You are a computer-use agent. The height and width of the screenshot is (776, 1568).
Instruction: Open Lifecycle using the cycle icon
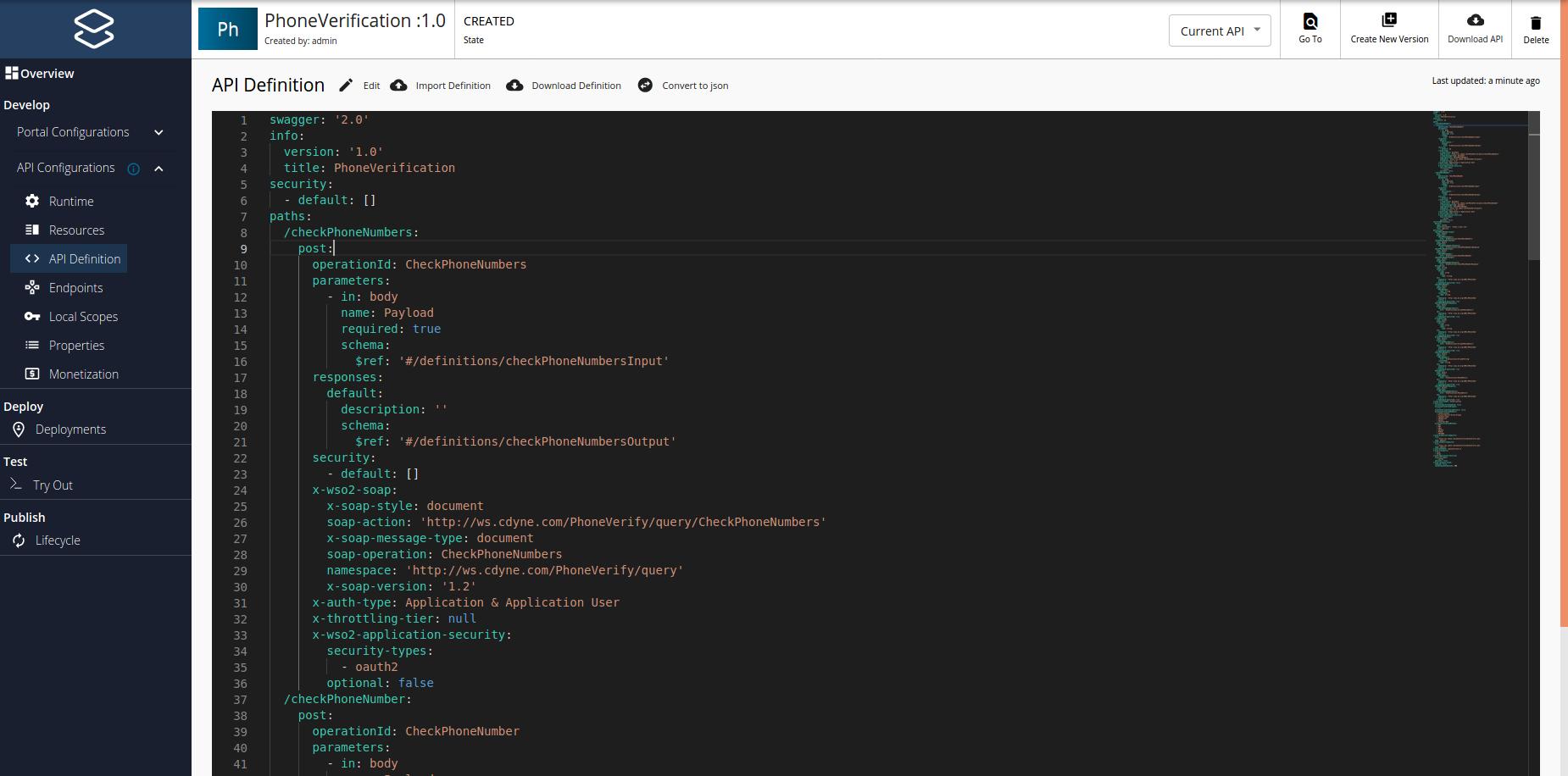click(19, 540)
